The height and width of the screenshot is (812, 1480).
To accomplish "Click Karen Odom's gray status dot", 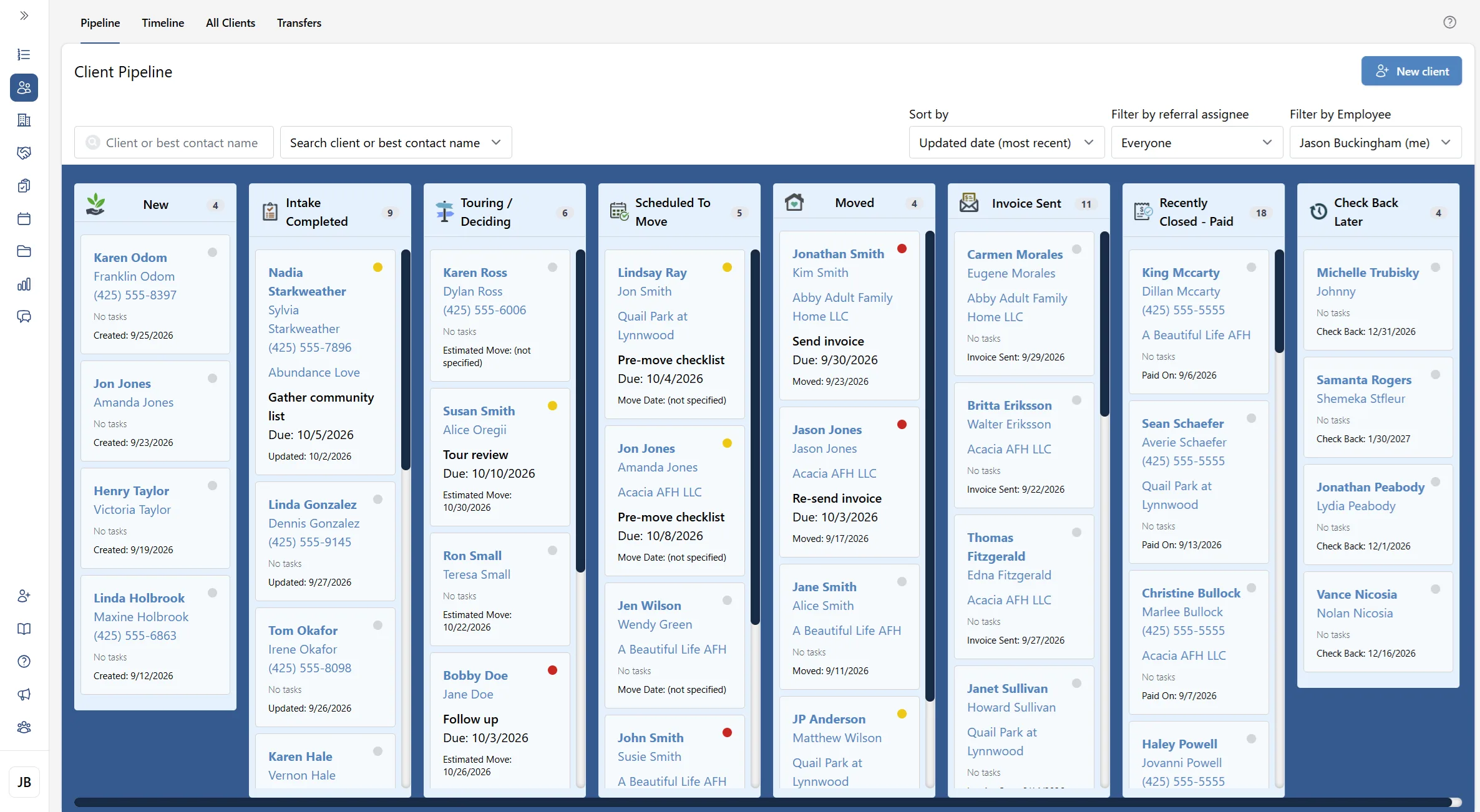I will 212,253.
